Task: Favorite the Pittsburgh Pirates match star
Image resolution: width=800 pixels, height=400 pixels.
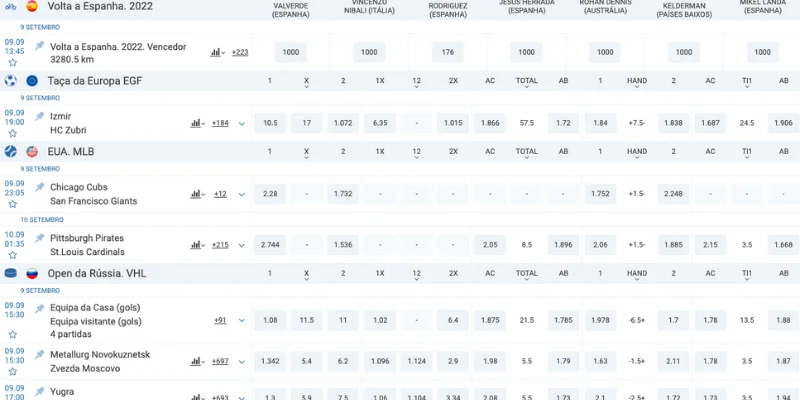Action: tap(13, 255)
